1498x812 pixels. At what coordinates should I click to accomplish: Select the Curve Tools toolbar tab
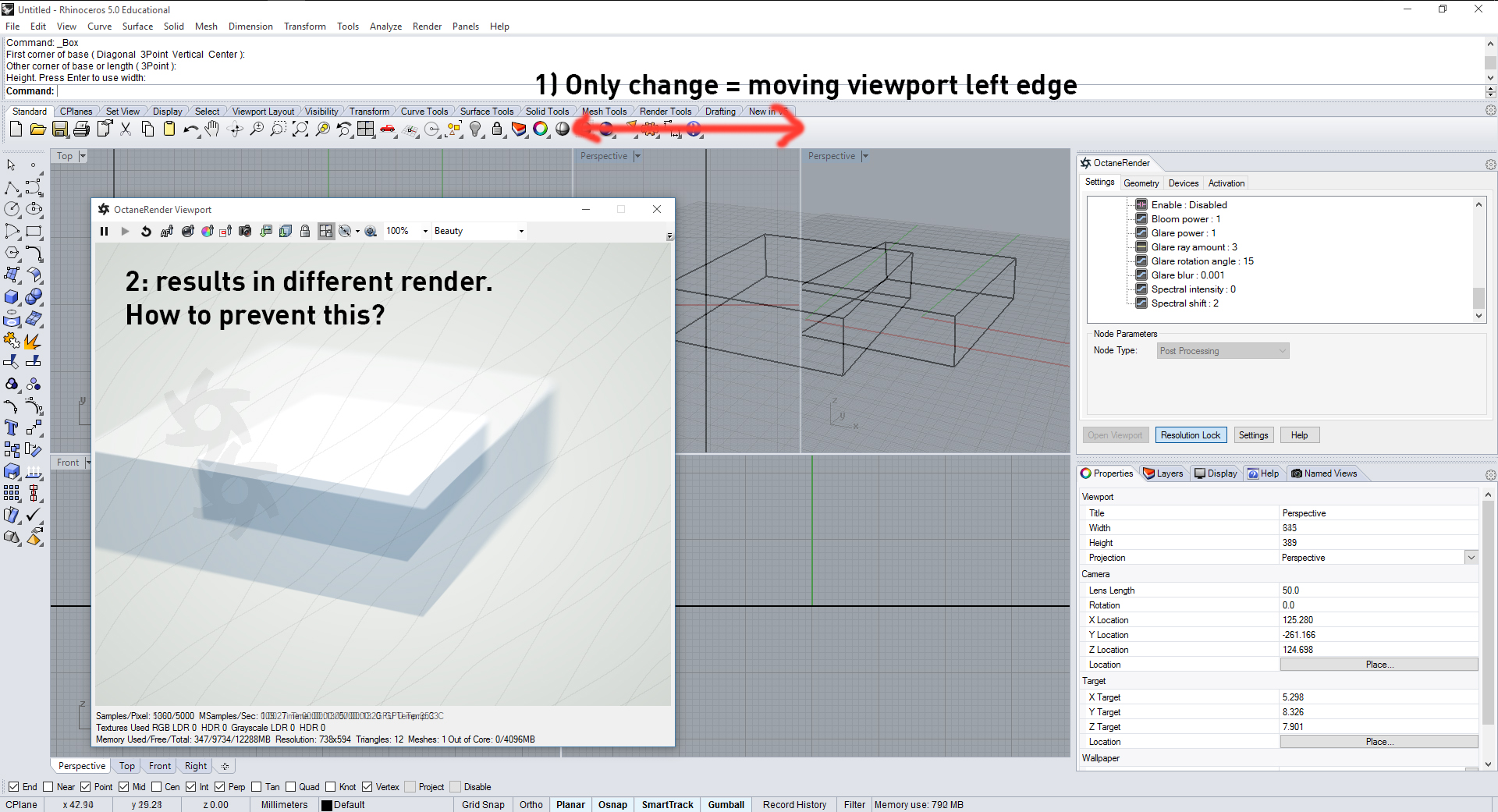424,112
